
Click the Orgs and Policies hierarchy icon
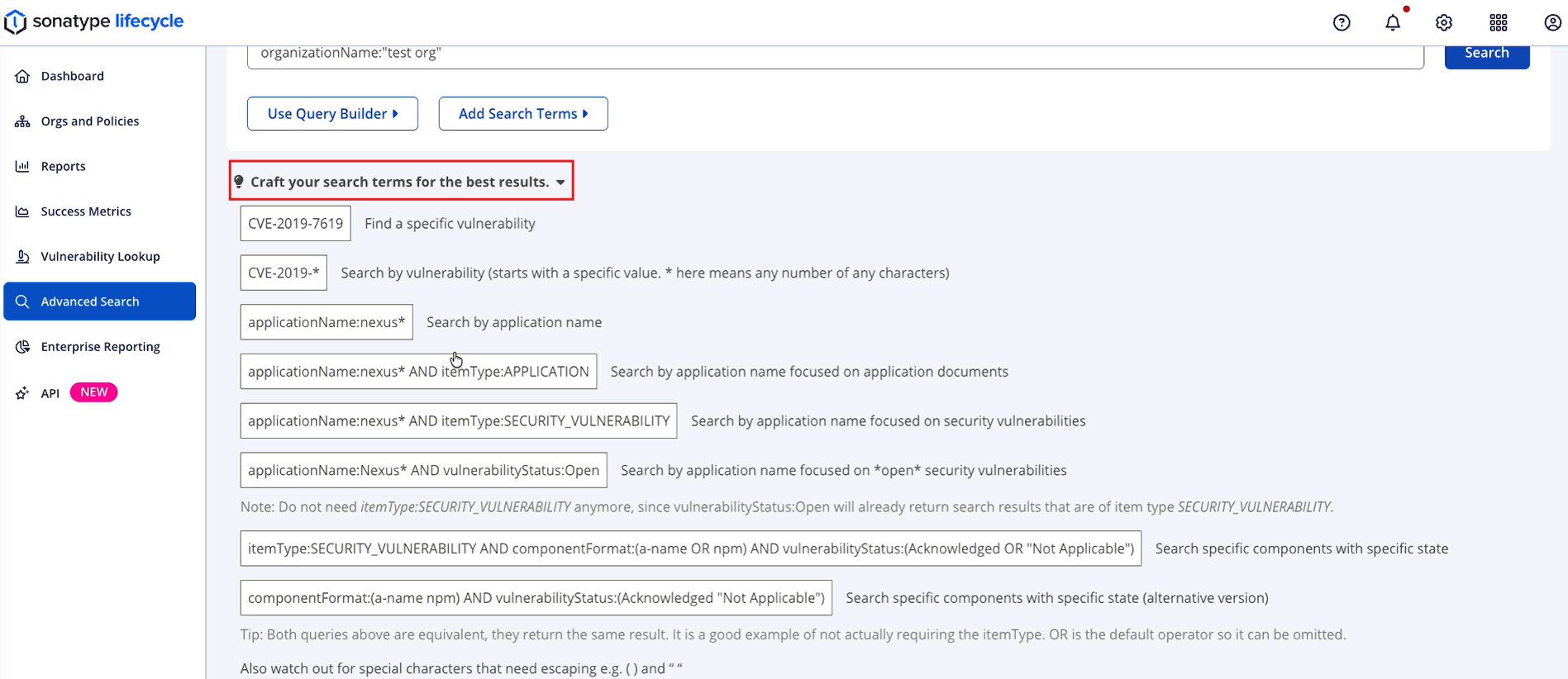coord(22,121)
